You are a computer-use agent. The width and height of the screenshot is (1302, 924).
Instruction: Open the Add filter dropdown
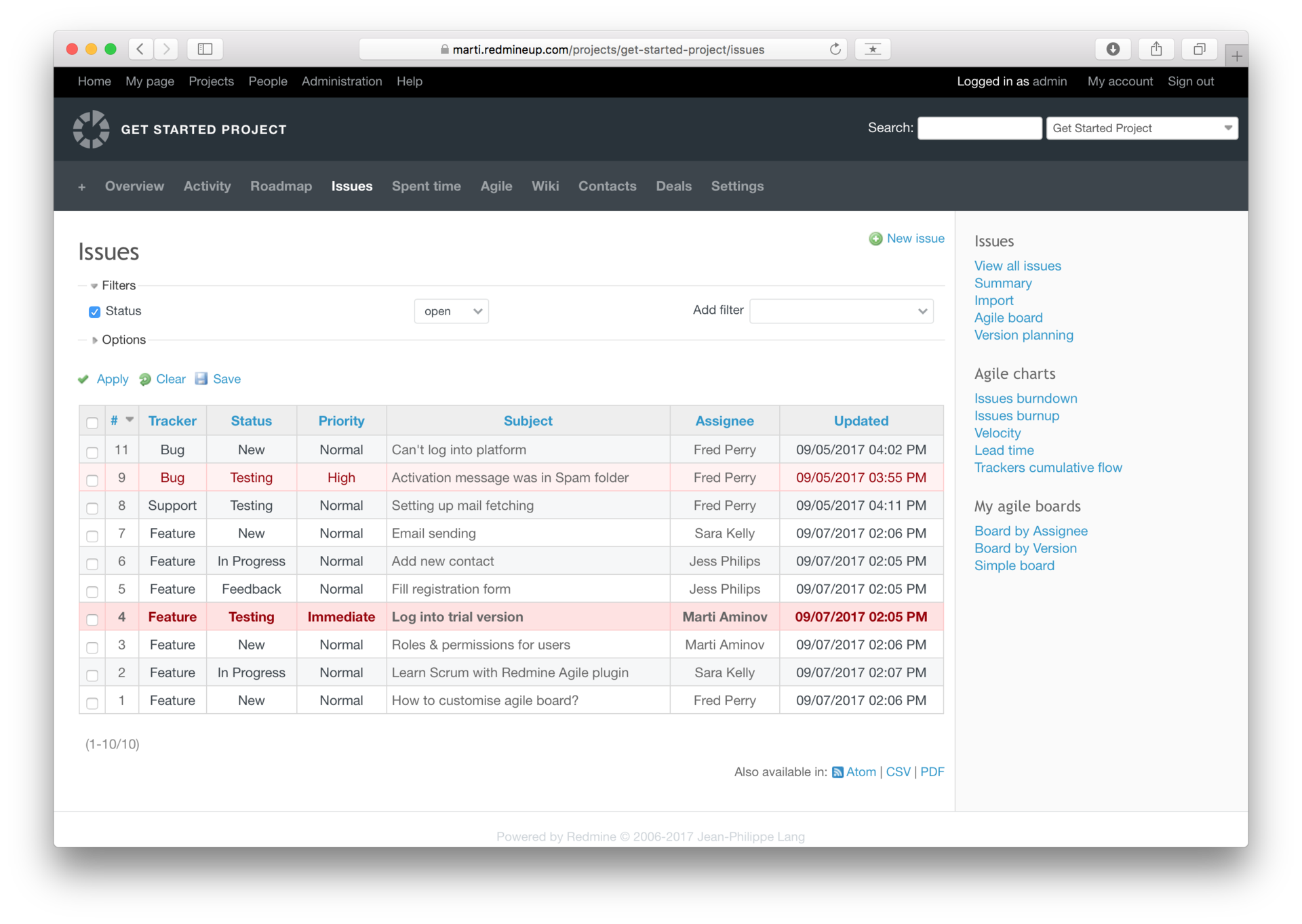pos(841,311)
